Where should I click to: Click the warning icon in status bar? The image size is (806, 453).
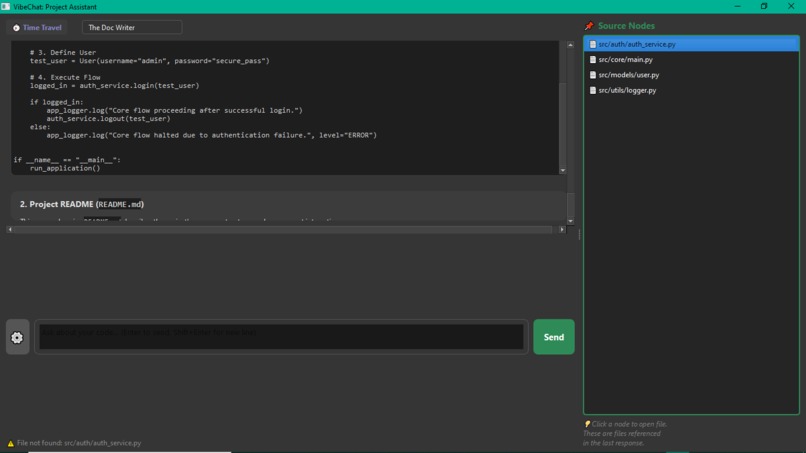[10, 443]
